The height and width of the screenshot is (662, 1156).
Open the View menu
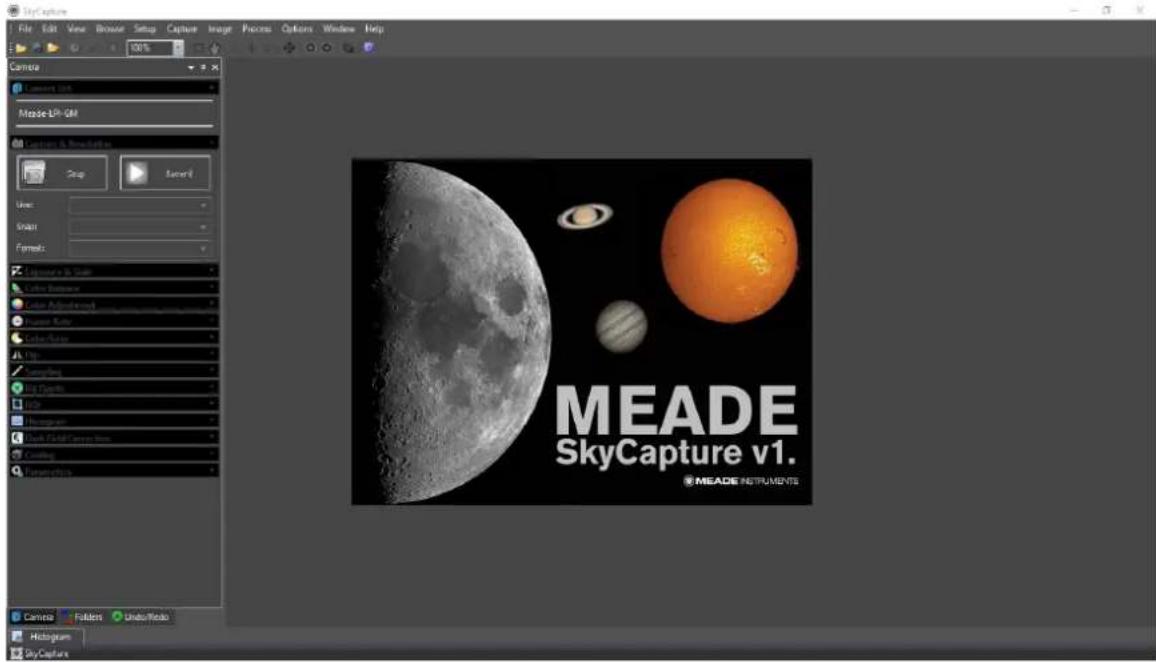coord(77,29)
